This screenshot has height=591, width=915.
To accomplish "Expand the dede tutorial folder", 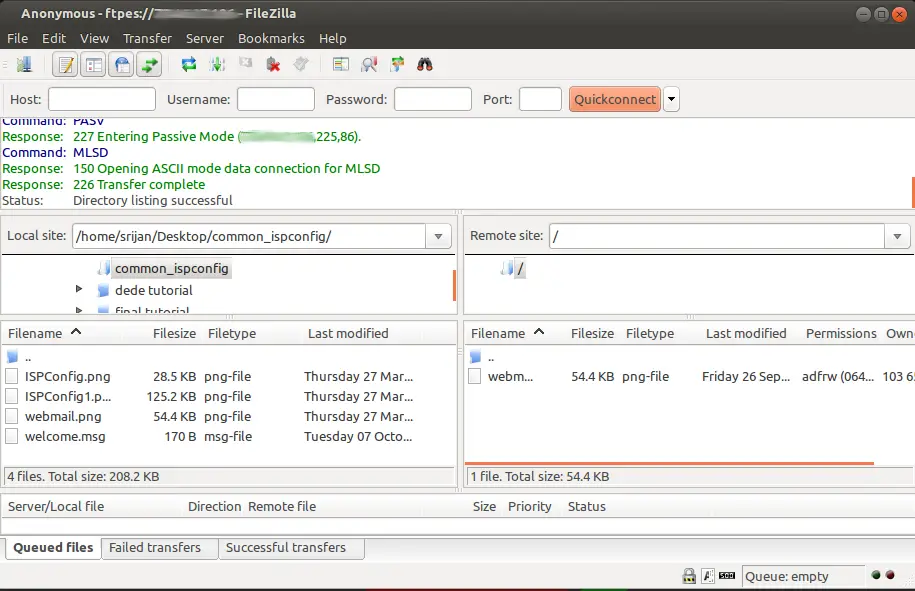I will pos(79,289).
